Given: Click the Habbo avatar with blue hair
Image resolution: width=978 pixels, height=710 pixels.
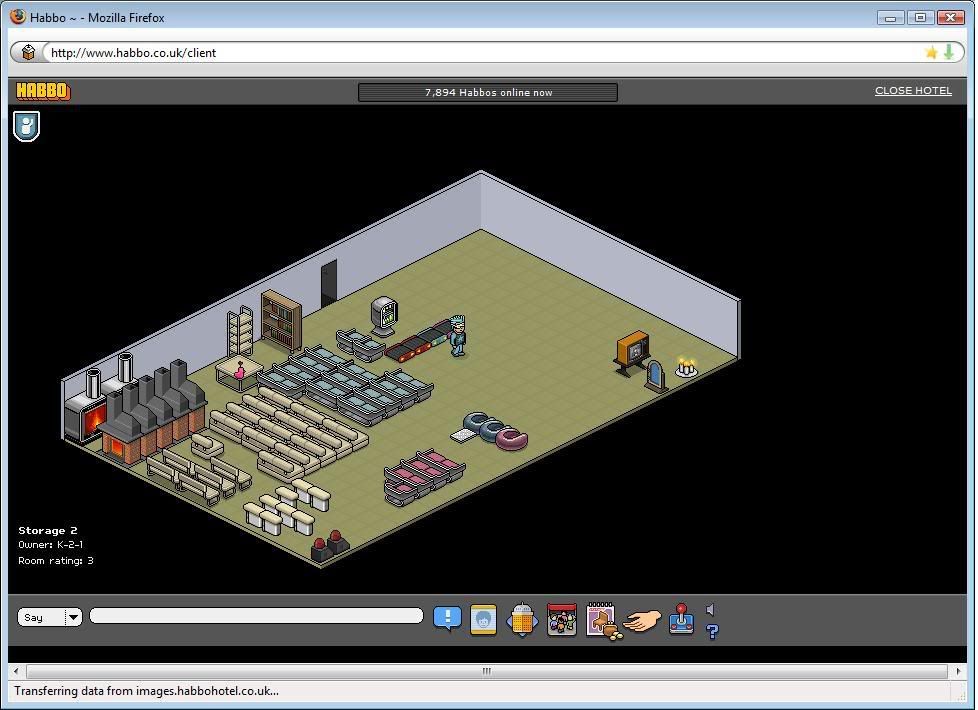Looking at the screenshot, I should click(x=458, y=335).
